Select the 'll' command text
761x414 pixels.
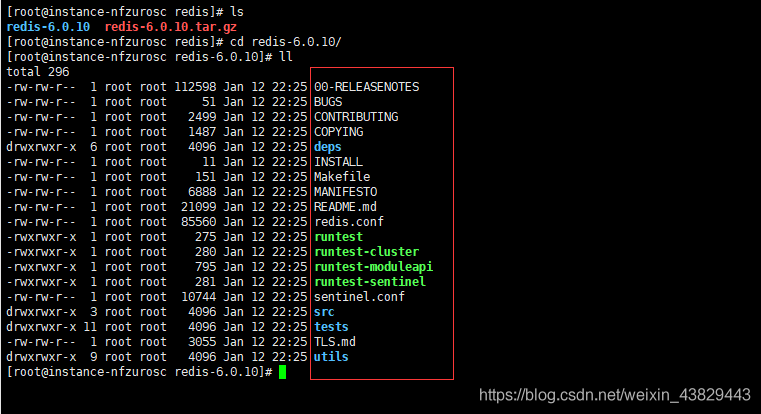pyautogui.click(x=286, y=57)
